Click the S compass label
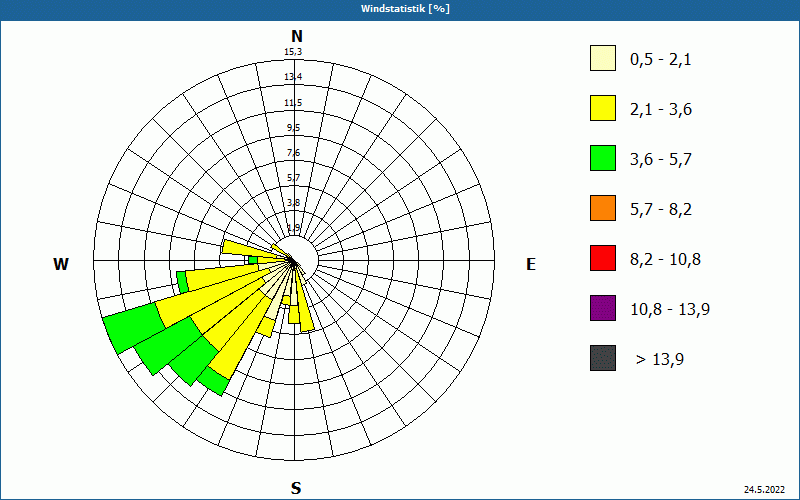The width and height of the screenshot is (800, 500). click(296, 489)
